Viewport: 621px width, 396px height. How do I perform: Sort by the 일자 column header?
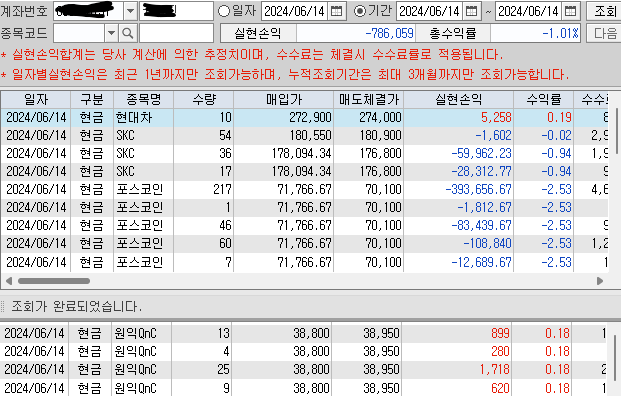pos(36,99)
